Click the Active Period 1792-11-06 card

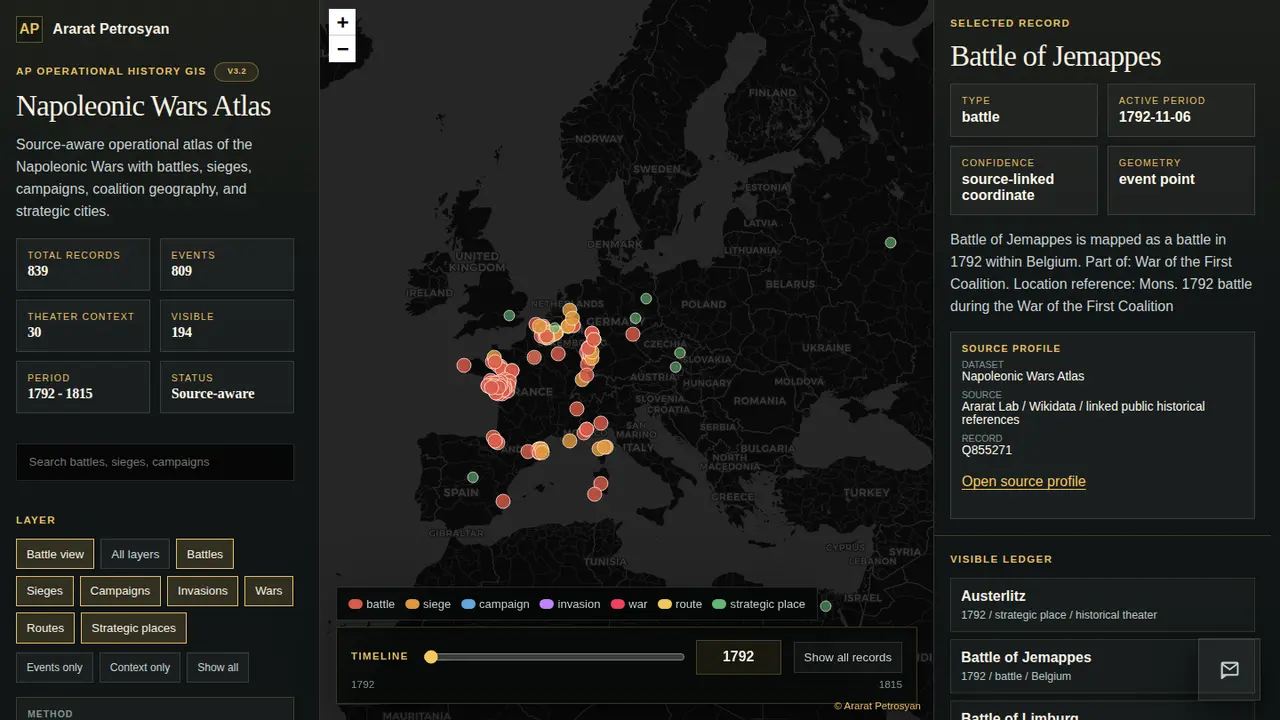tap(1181, 110)
